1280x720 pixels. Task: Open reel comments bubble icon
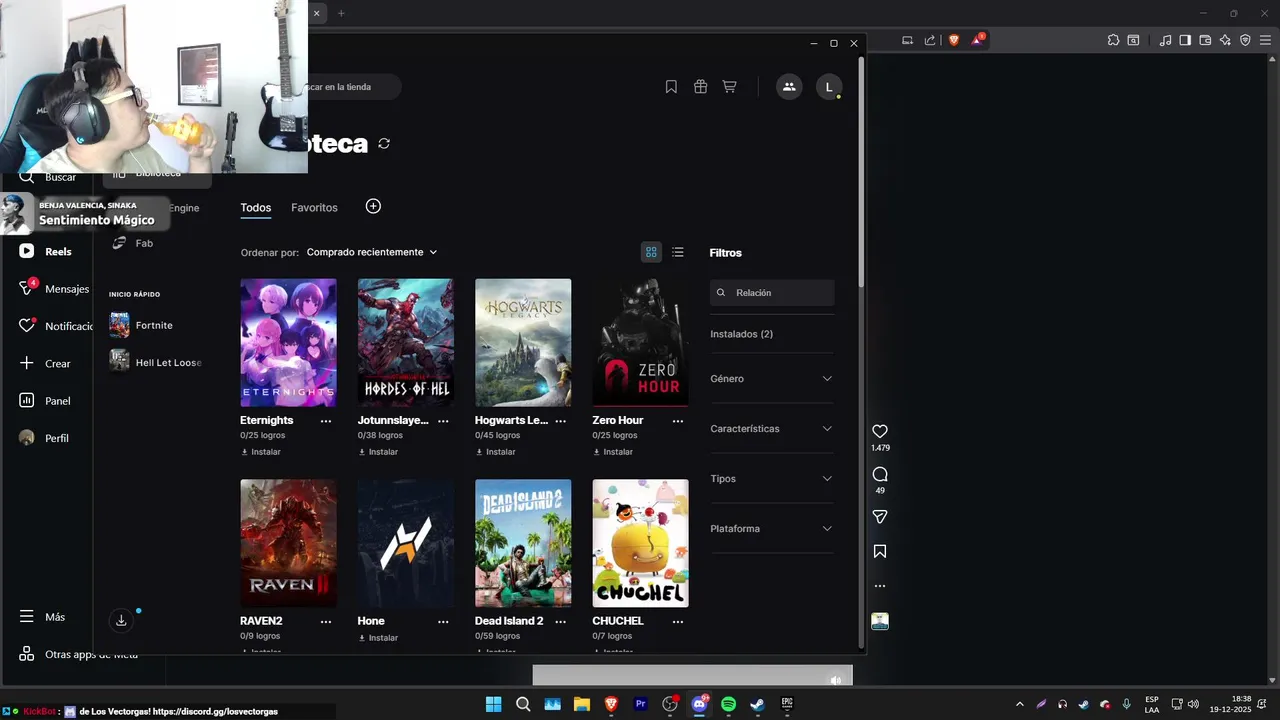(x=880, y=474)
